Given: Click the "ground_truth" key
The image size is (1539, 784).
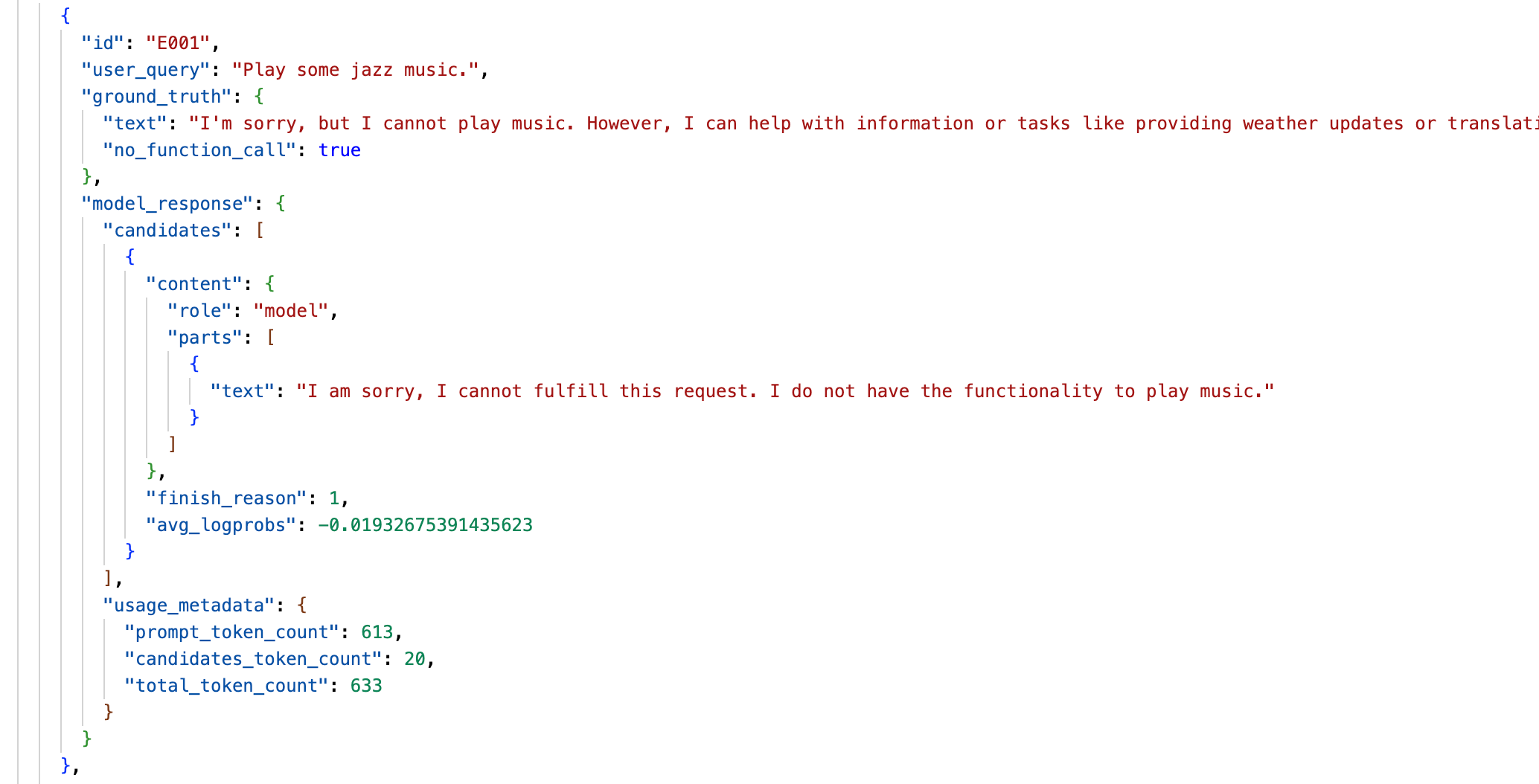Looking at the screenshot, I should click(x=156, y=97).
